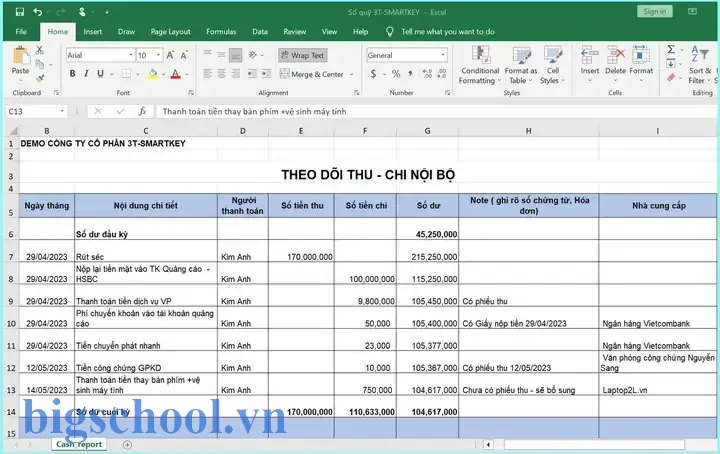Select the Format Painter brush
This screenshot has width=720, height=454.
[39, 78]
